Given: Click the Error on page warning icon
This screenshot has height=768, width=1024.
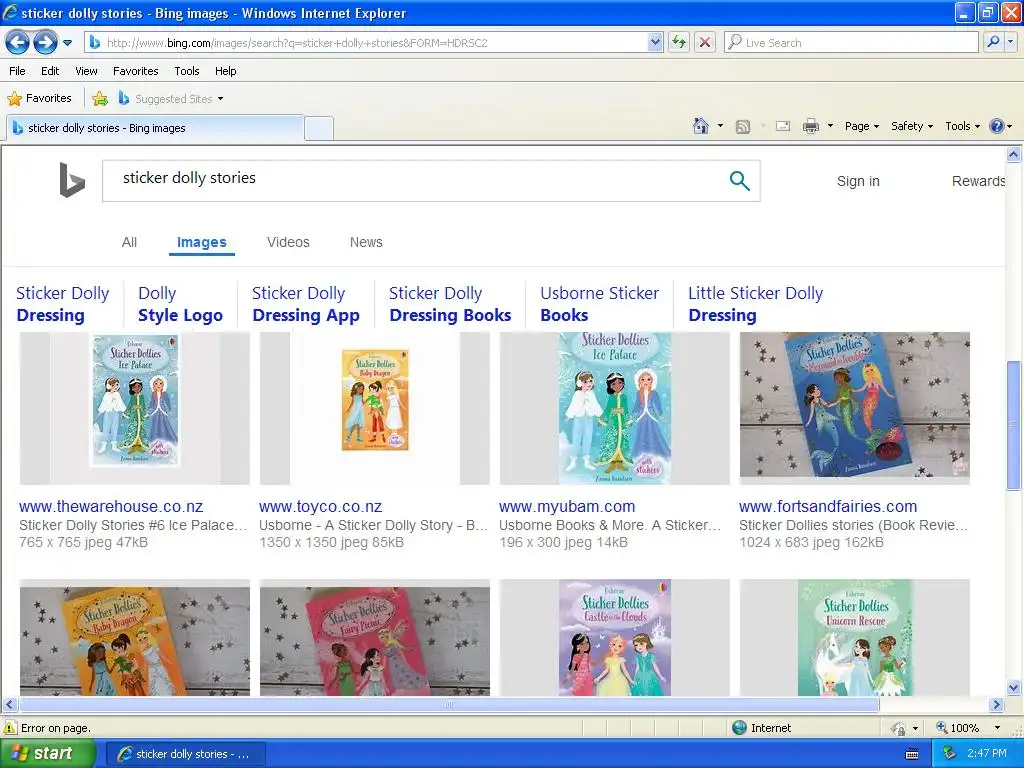Looking at the screenshot, I should coord(10,728).
